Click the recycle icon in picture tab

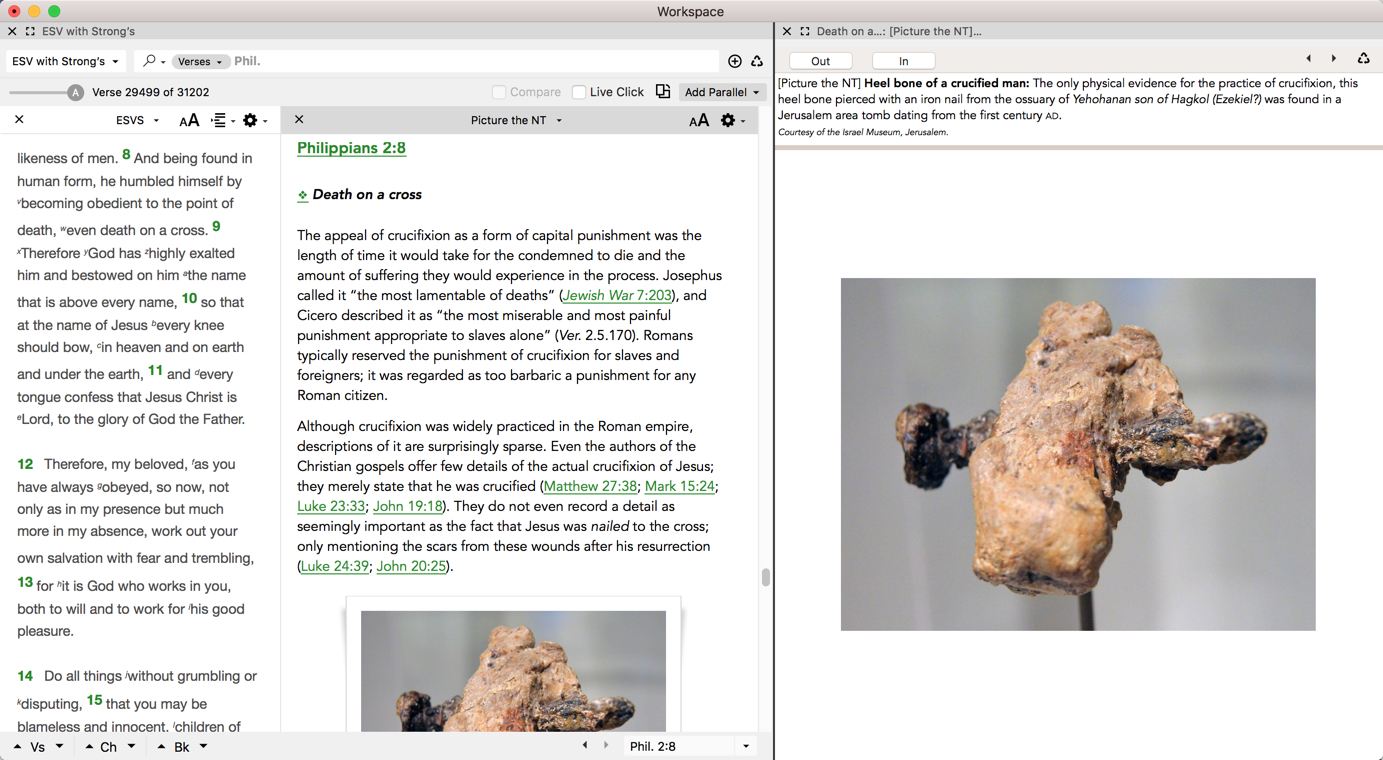coord(1363,59)
